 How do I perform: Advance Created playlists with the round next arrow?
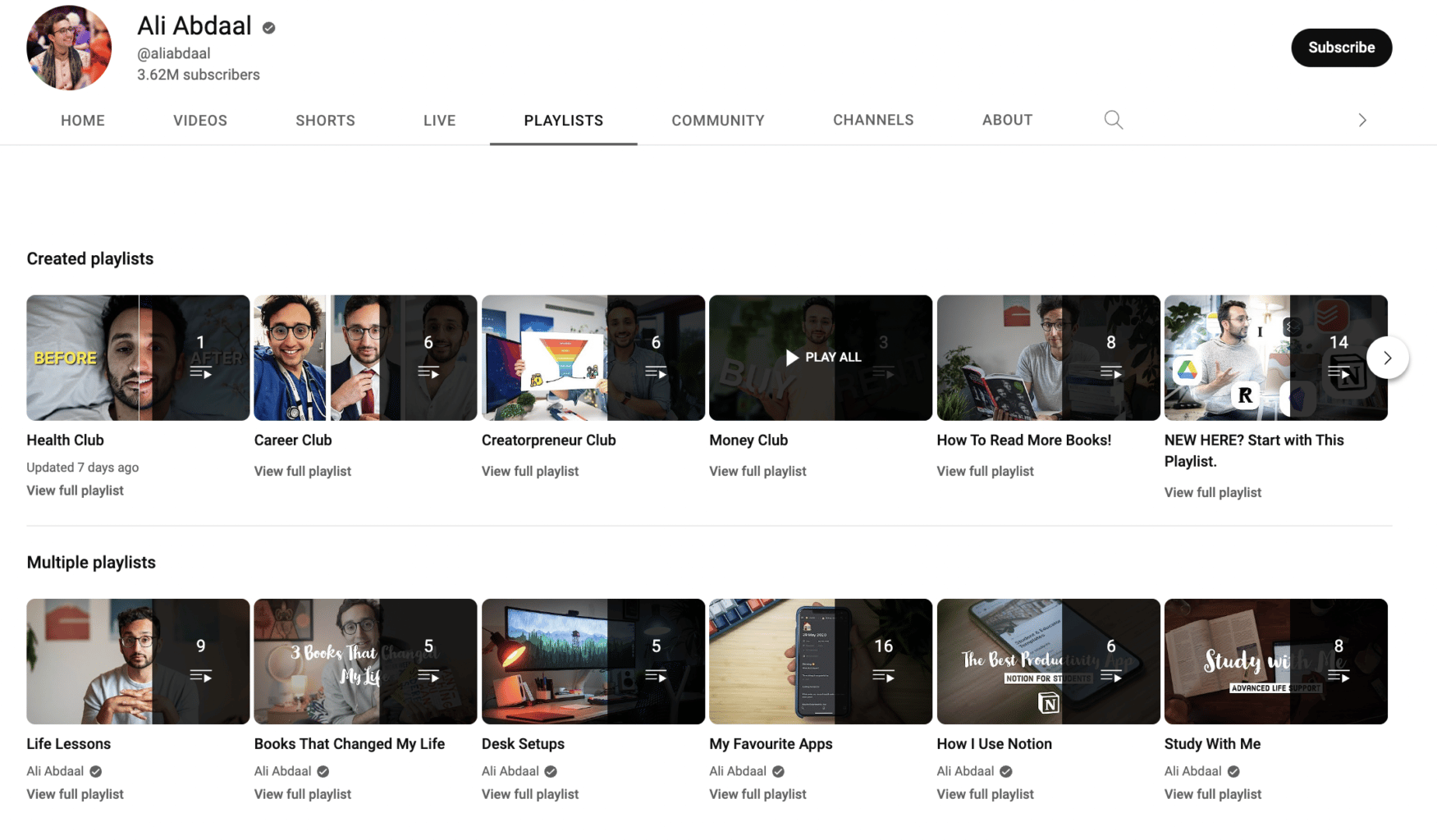tap(1387, 358)
